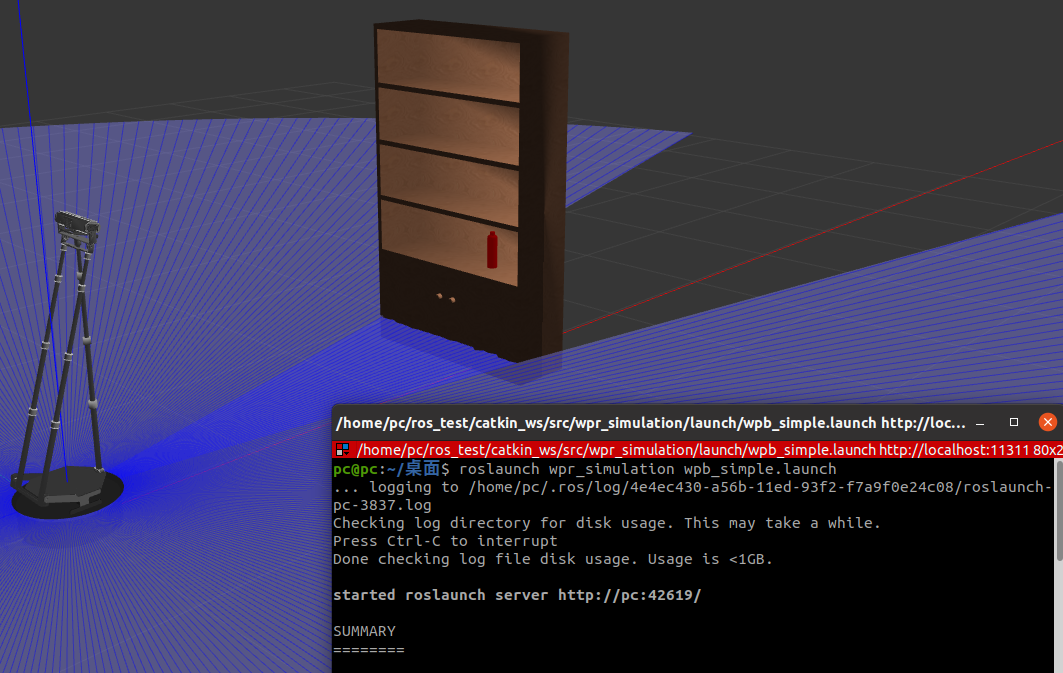Click the red bottle on the bookshelf
1063x673 pixels.
tap(492, 249)
